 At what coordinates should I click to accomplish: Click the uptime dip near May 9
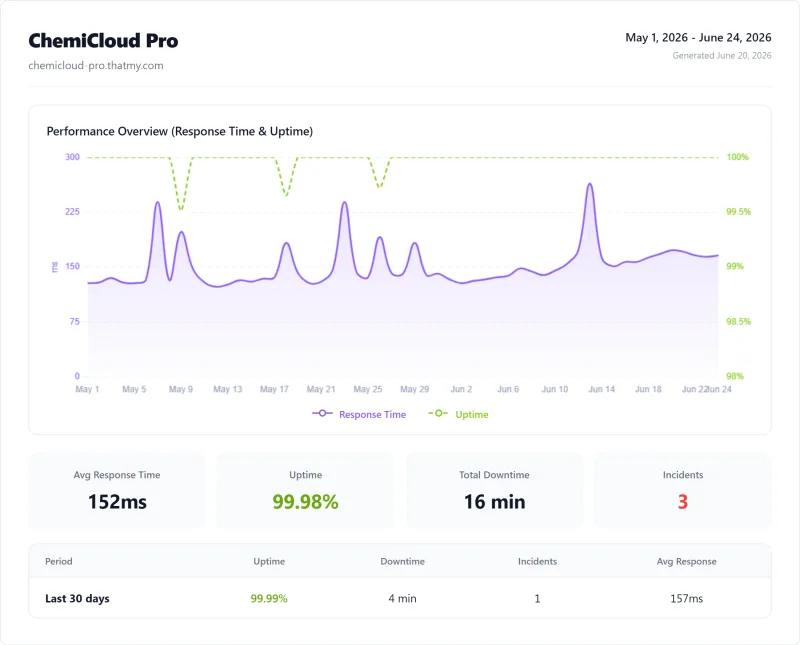(x=181, y=209)
